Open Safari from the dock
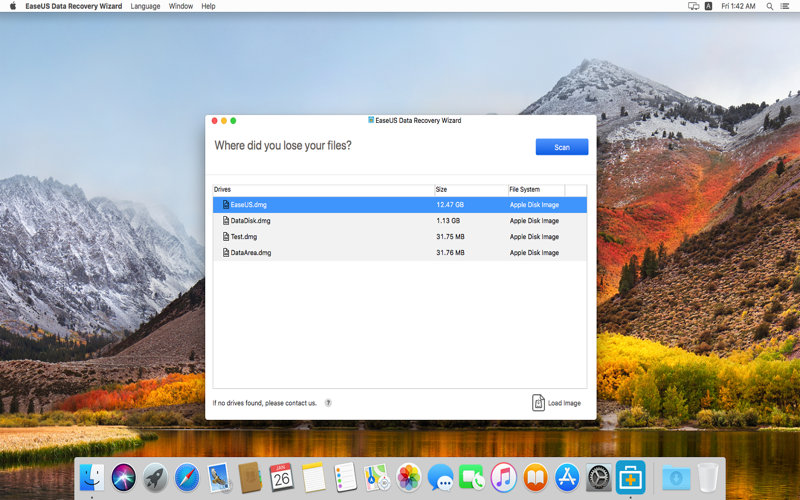The height and width of the screenshot is (500, 800). 187,477
